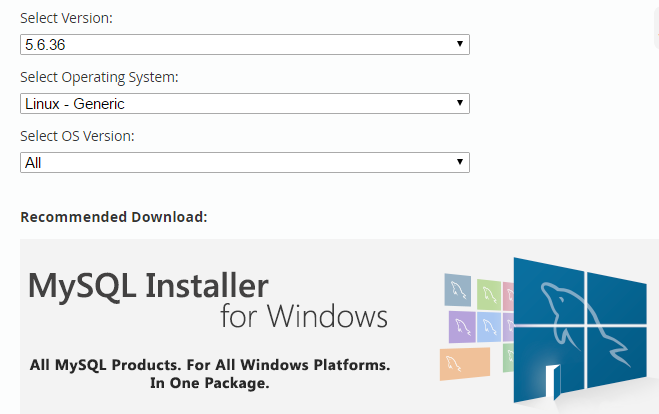Click the MySQL Installer for Windows banner heading
659x414 pixels.
(x=208, y=301)
